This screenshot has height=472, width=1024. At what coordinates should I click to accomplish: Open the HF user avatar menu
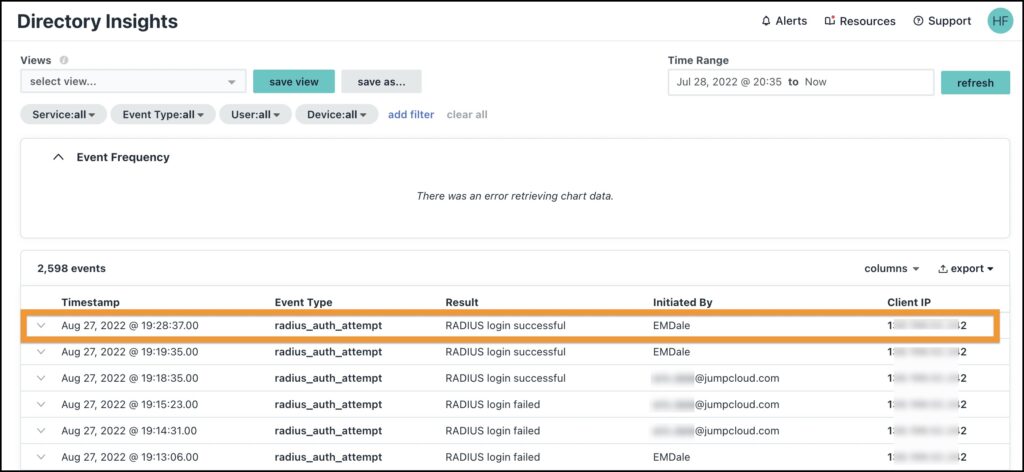[x=1000, y=21]
